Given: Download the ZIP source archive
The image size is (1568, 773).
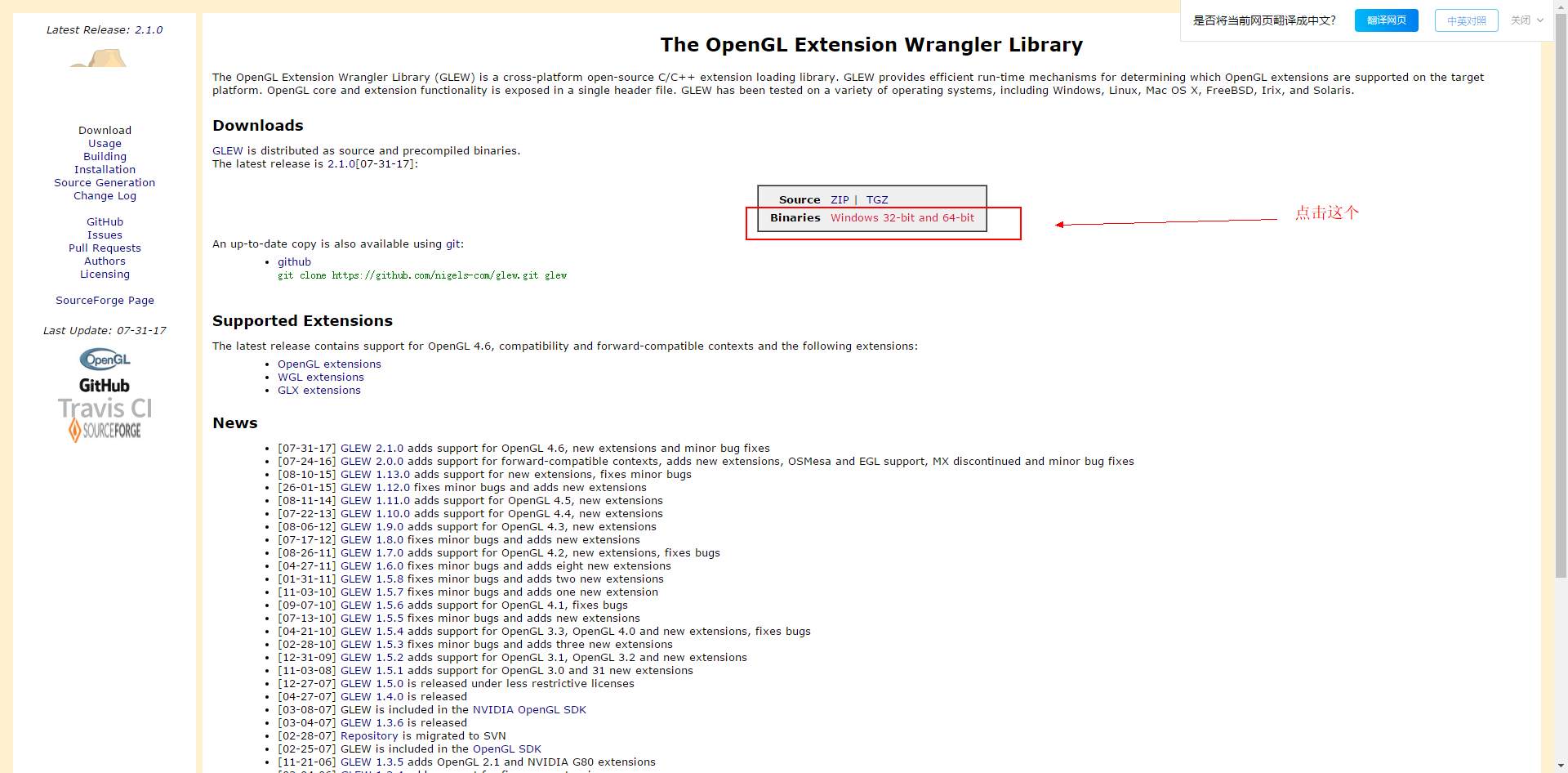Looking at the screenshot, I should [840, 200].
